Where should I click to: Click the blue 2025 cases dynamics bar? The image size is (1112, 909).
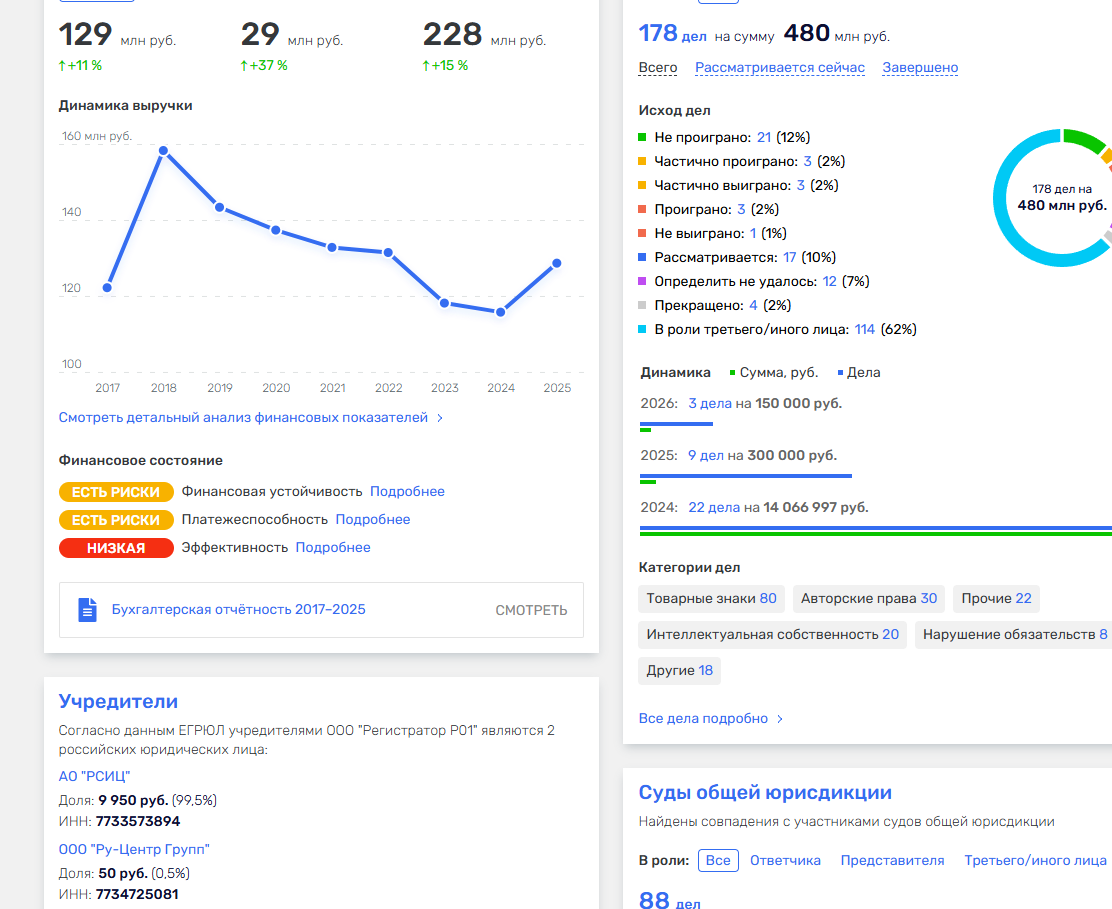point(745,476)
